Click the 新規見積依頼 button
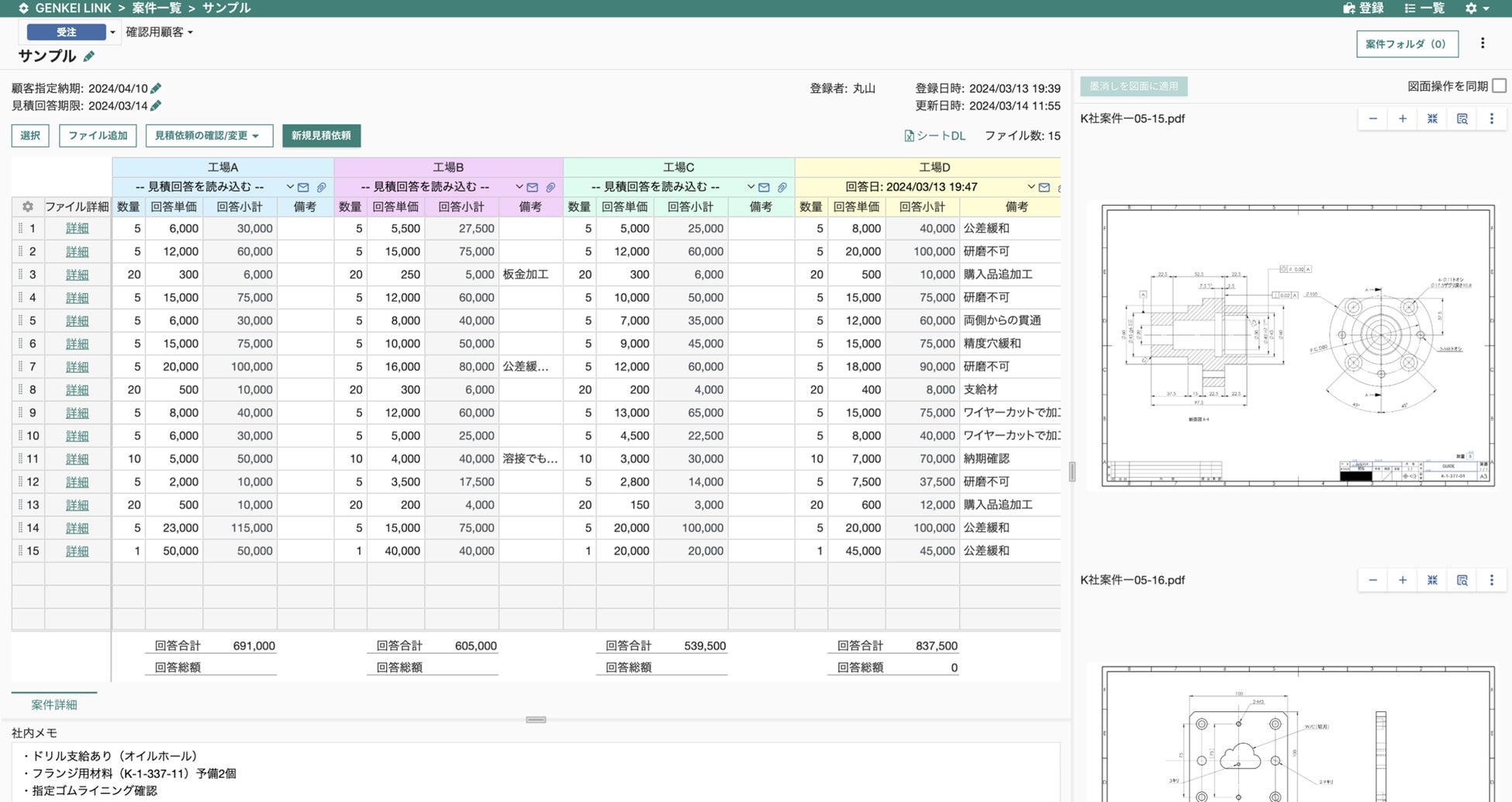1512x802 pixels. [x=322, y=135]
